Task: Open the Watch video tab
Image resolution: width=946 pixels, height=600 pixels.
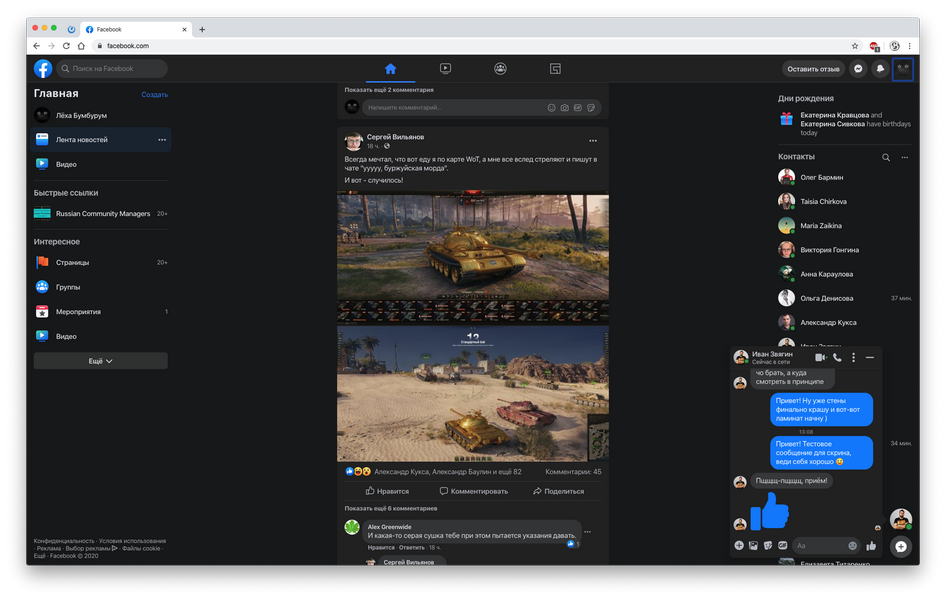Action: [445, 69]
